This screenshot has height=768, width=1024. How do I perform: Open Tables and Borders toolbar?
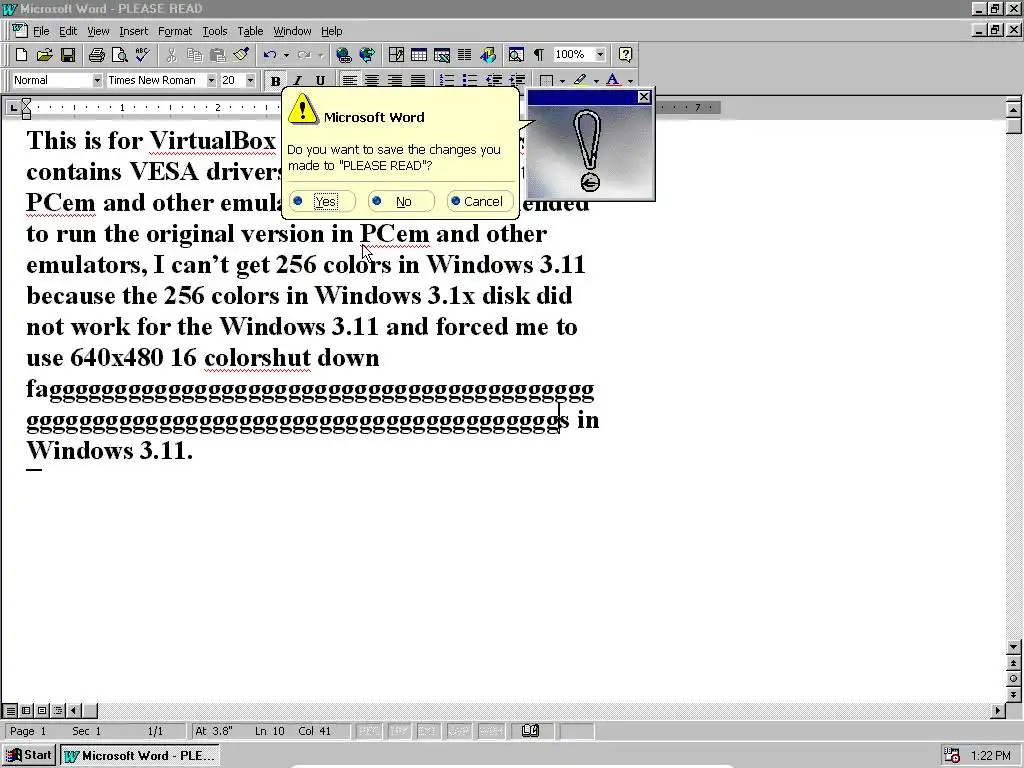coord(396,55)
